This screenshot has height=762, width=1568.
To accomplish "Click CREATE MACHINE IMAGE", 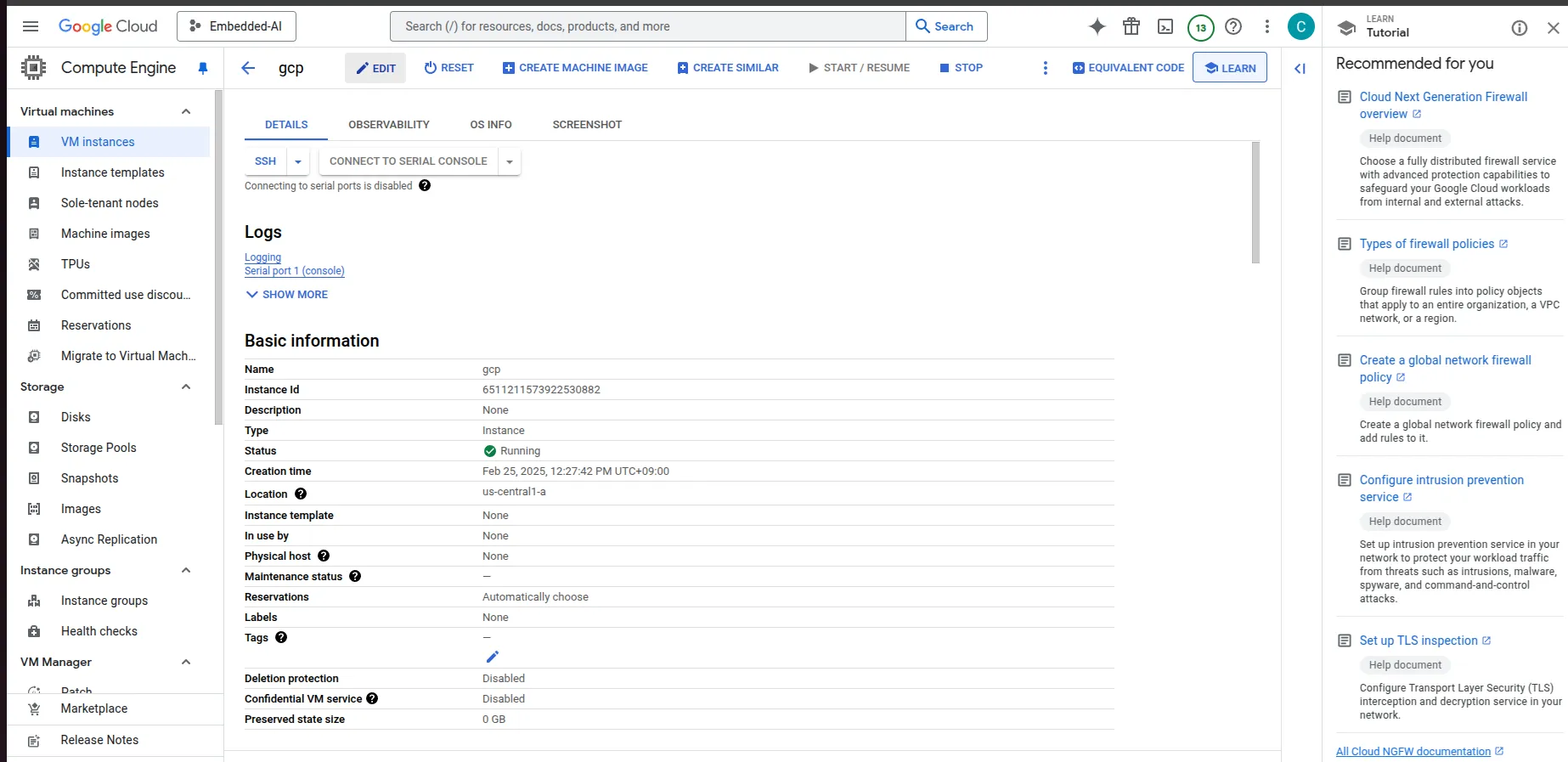I will 575,68.
